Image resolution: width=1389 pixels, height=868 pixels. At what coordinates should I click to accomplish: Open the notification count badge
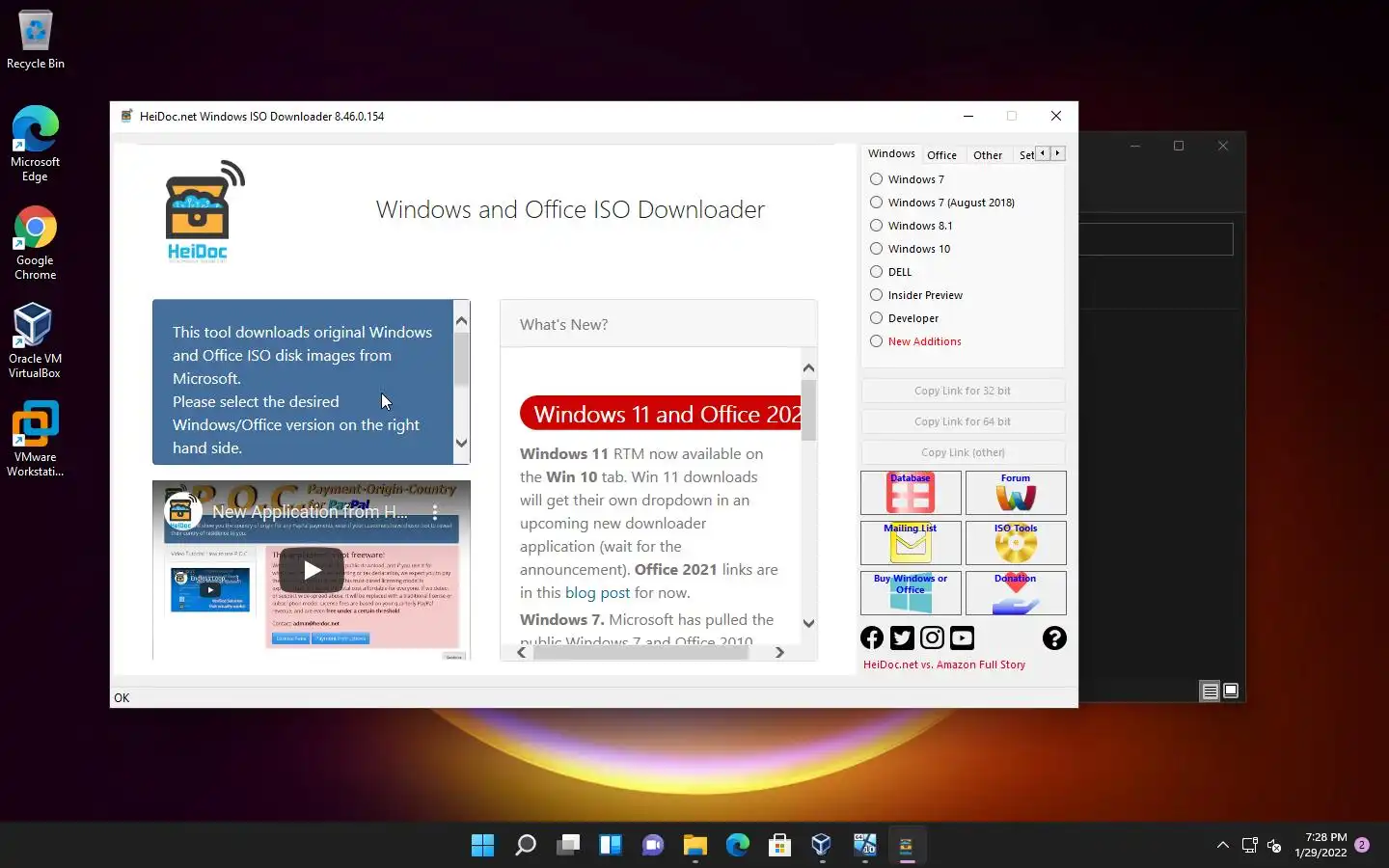pos(1362,845)
